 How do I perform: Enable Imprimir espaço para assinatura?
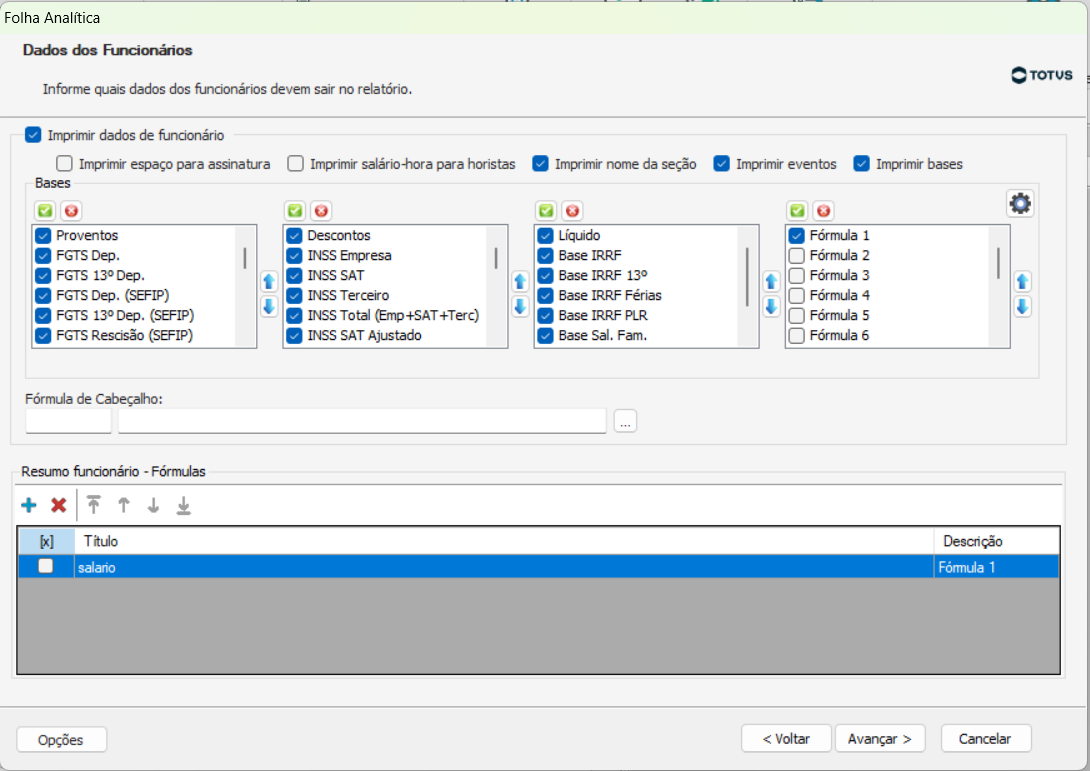click(65, 164)
